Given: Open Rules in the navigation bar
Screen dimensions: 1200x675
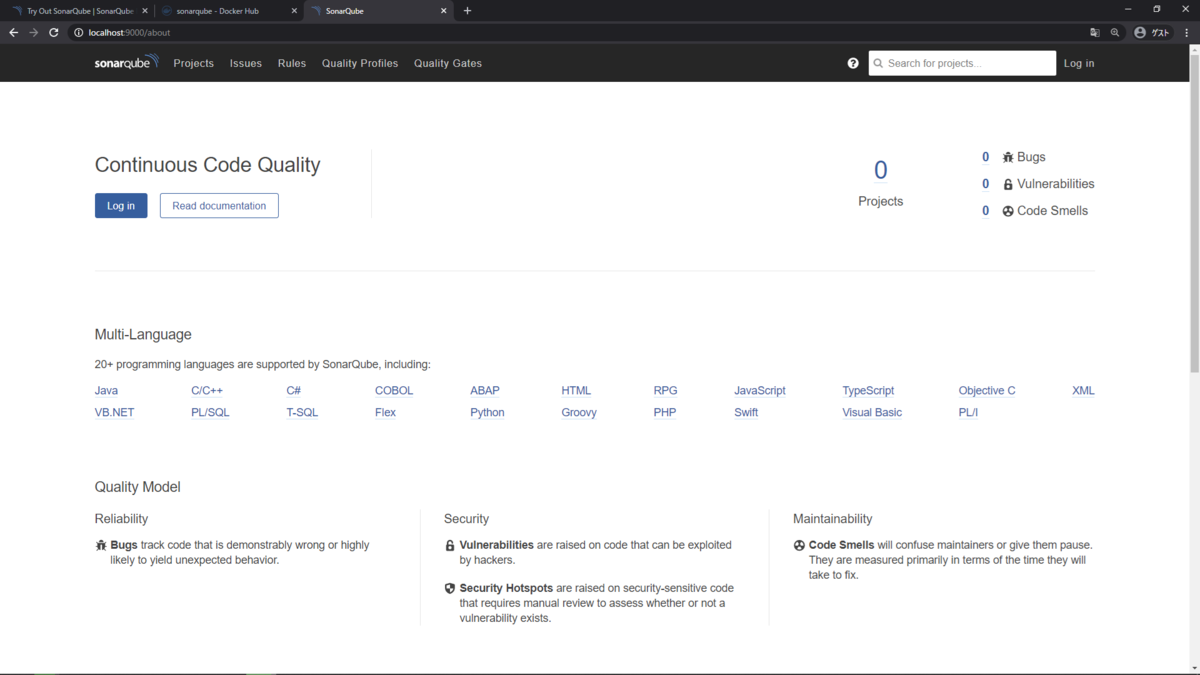Looking at the screenshot, I should [x=292, y=63].
